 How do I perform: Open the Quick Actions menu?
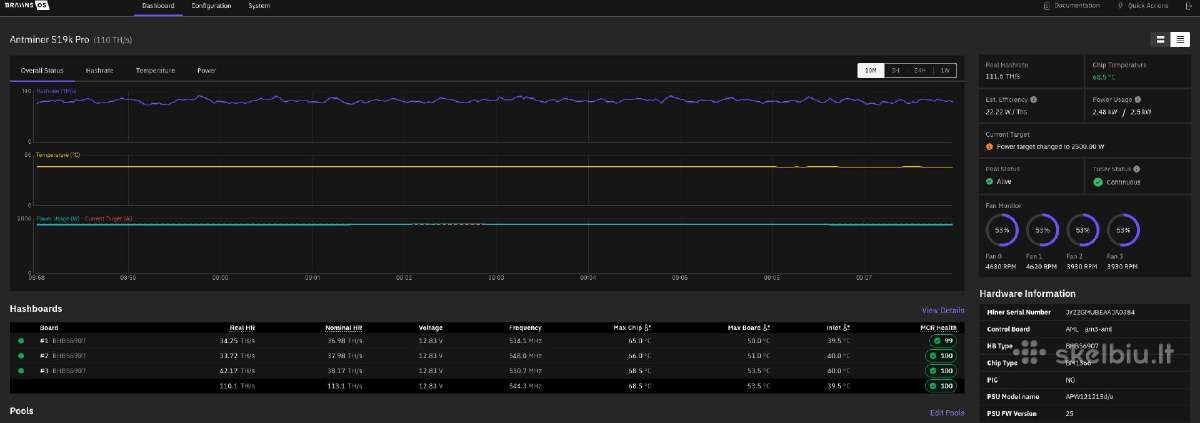(1142, 6)
